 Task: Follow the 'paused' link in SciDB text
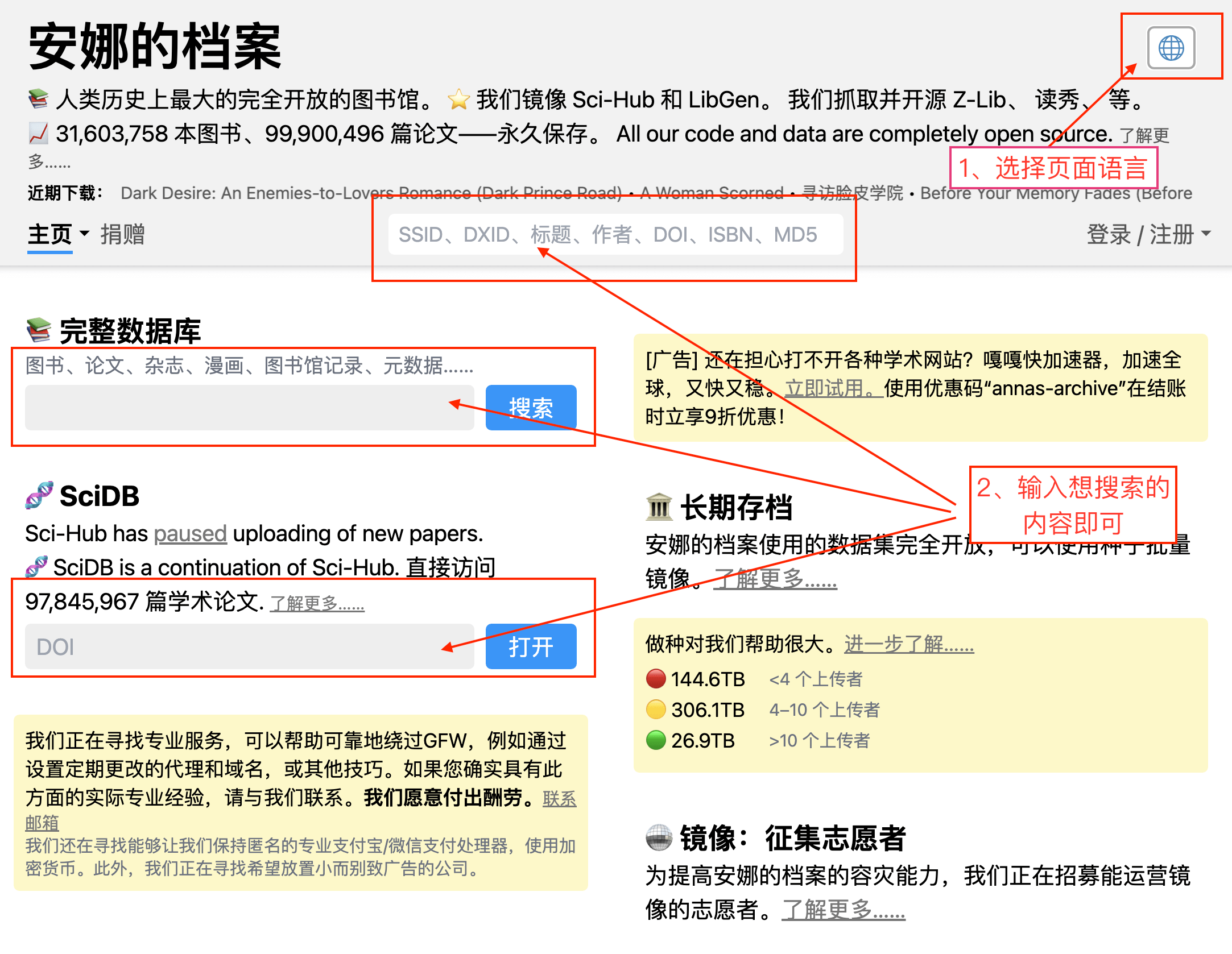pos(190,534)
